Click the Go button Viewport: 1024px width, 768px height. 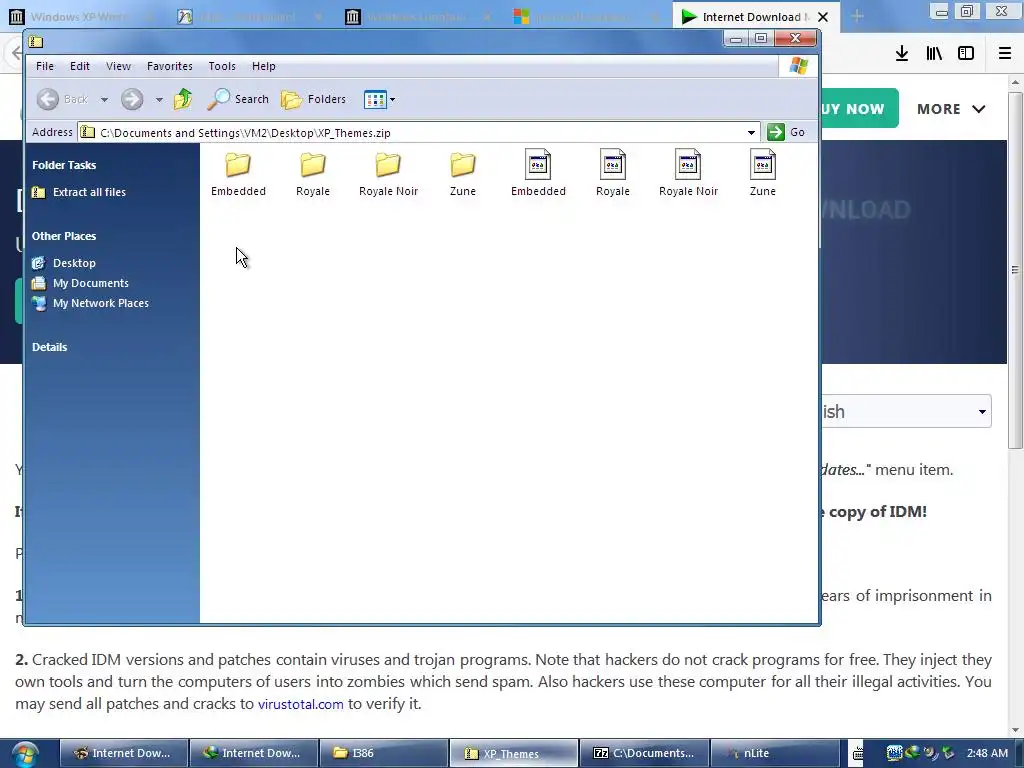[786, 132]
